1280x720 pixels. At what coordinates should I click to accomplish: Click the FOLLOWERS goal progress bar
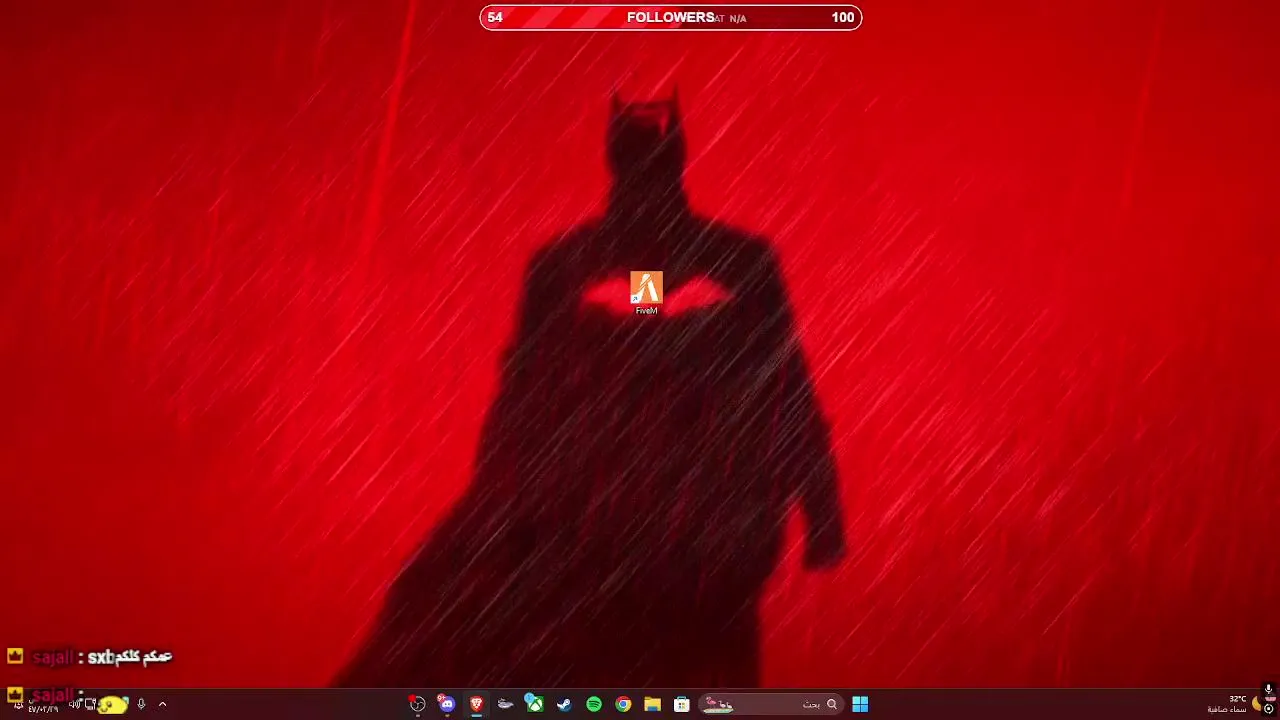tap(670, 17)
